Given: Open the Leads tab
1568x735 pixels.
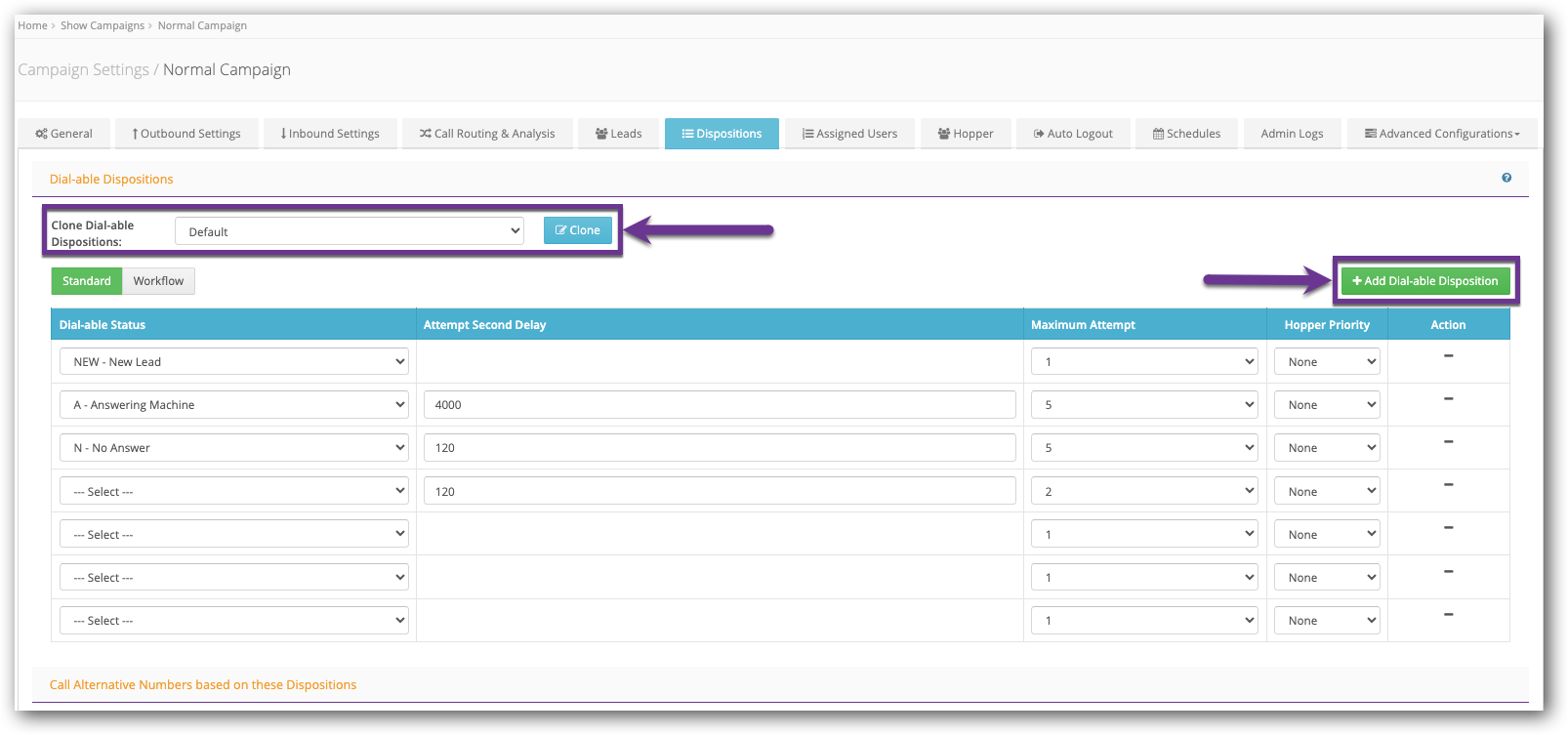Looking at the screenshot, I should tap(619, 134).
